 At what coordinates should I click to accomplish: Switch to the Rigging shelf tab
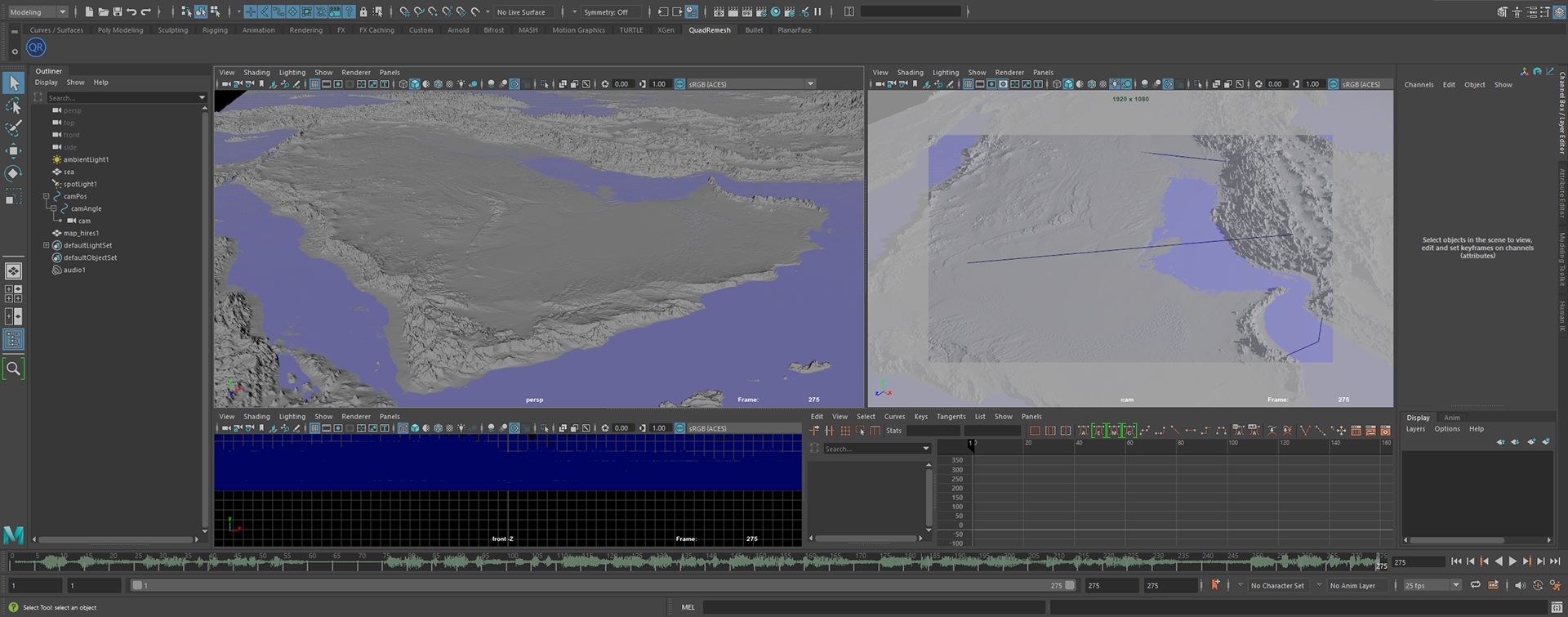[215, 30]
